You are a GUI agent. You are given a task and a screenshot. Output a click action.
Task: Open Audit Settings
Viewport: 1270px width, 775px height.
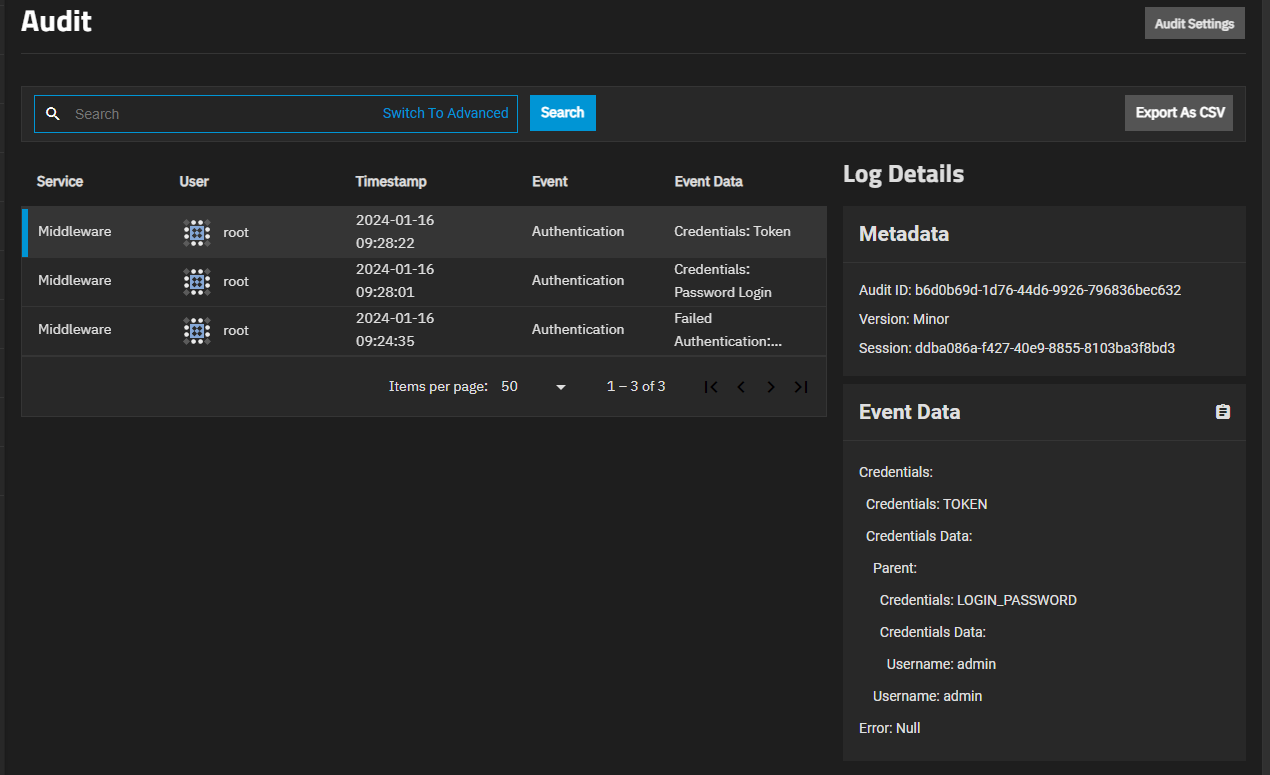point(1194,23)
